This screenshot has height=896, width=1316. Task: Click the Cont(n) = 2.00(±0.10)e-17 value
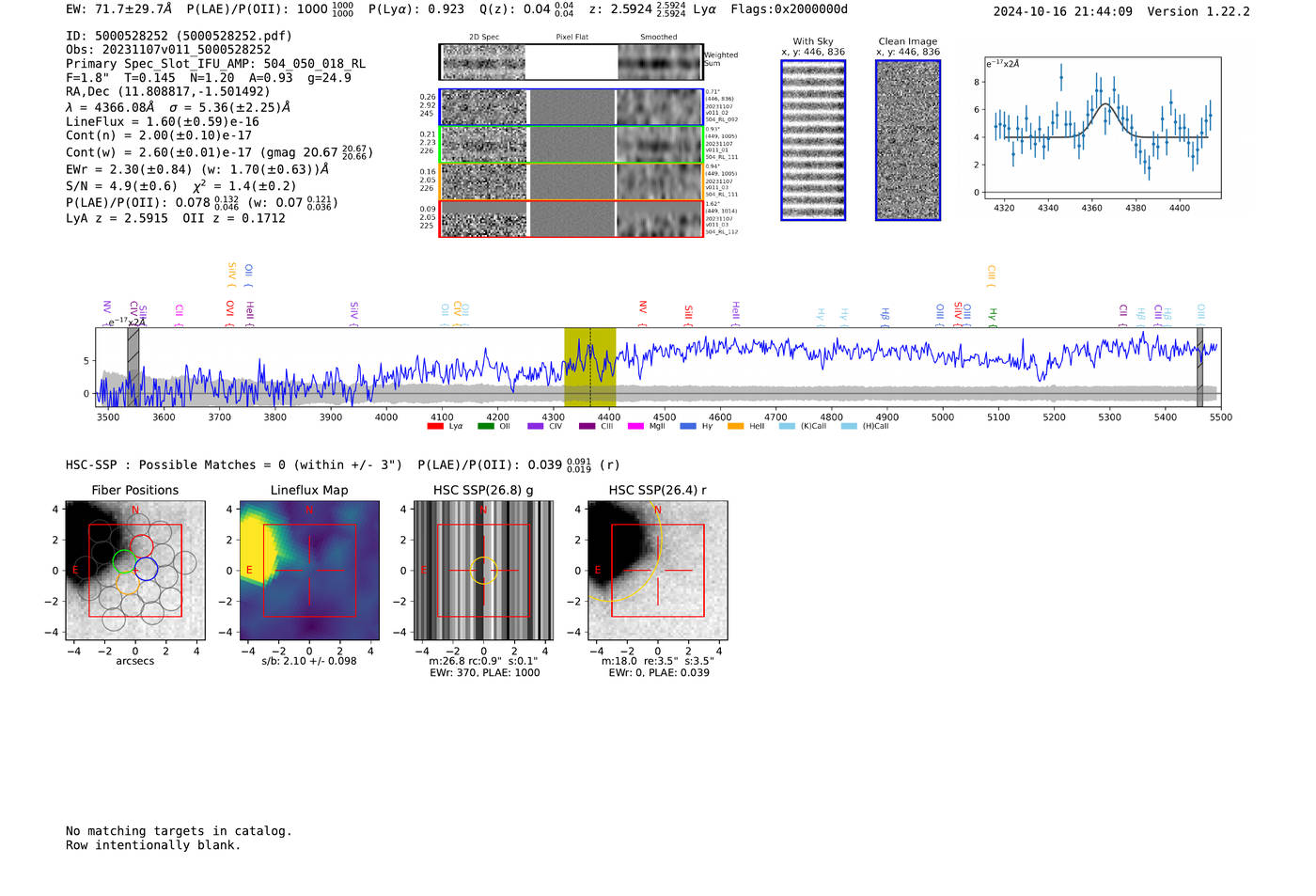pos(159,135)
